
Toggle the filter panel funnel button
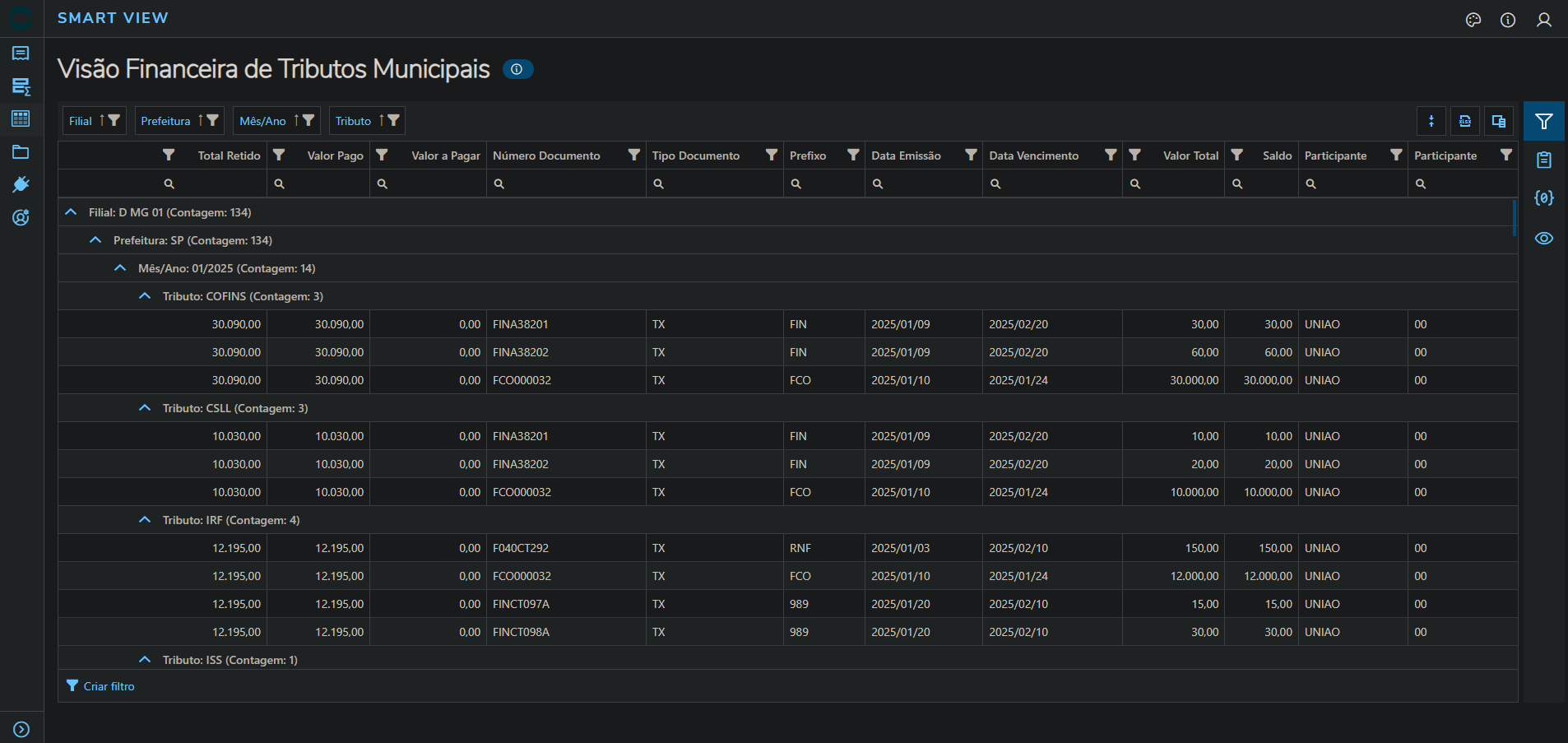coord(1543,122)
